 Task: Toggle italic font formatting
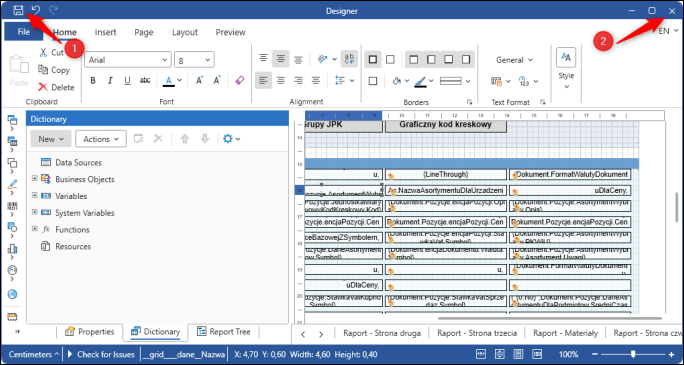click(110, 80)
